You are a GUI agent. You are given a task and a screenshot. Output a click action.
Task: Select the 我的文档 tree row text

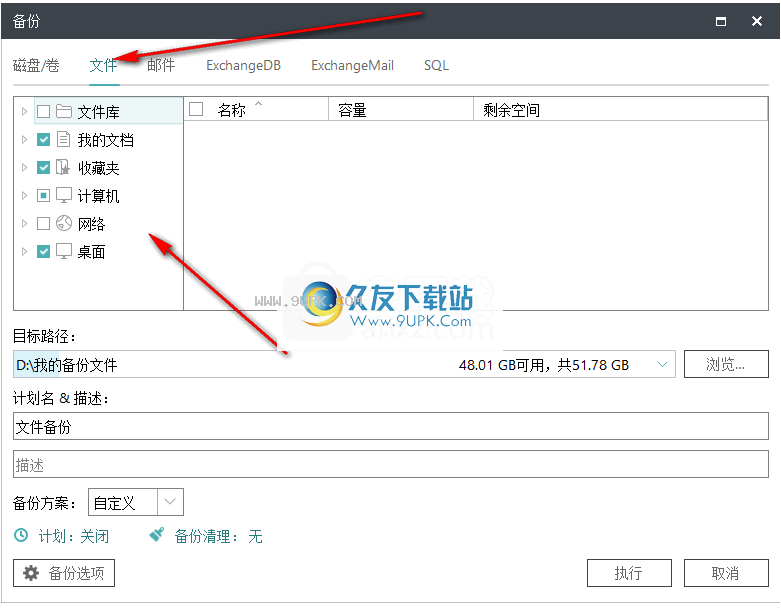(x=106, y=140)
